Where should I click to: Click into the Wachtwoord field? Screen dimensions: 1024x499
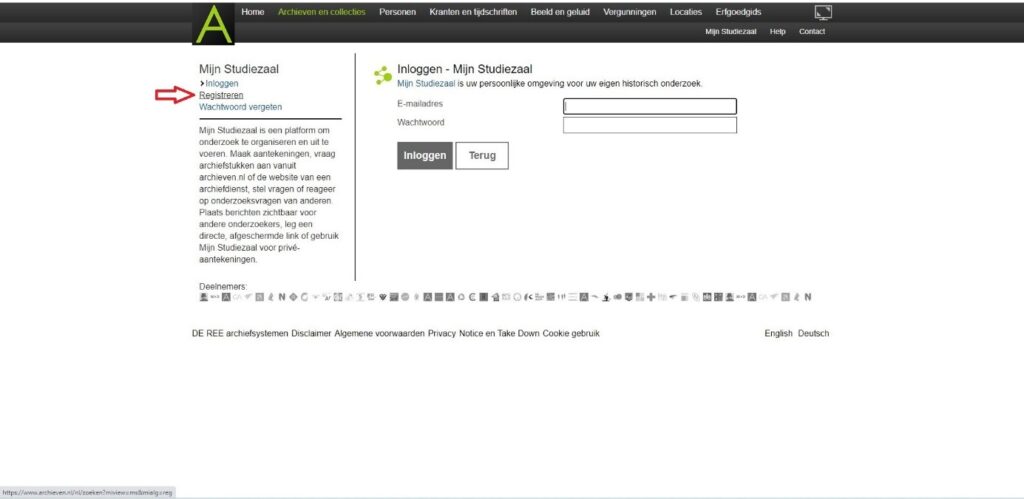point(649,125)
